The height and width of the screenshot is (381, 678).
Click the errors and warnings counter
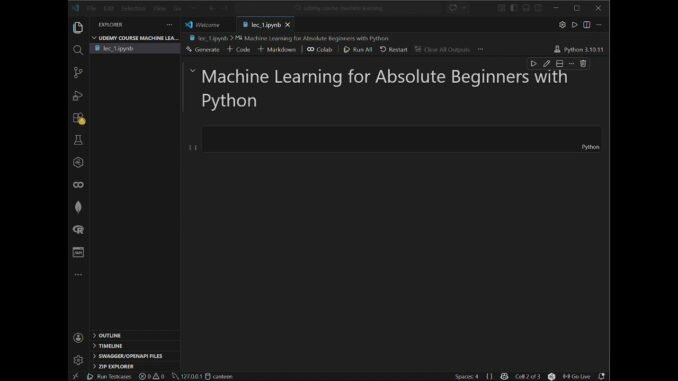point(151,376)
